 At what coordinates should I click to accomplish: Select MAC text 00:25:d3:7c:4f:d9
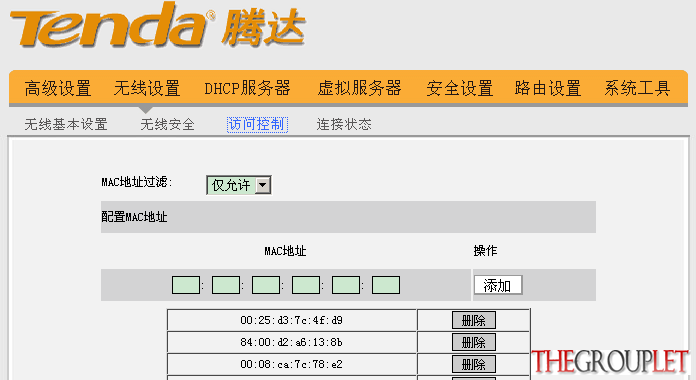pos(291,320)
